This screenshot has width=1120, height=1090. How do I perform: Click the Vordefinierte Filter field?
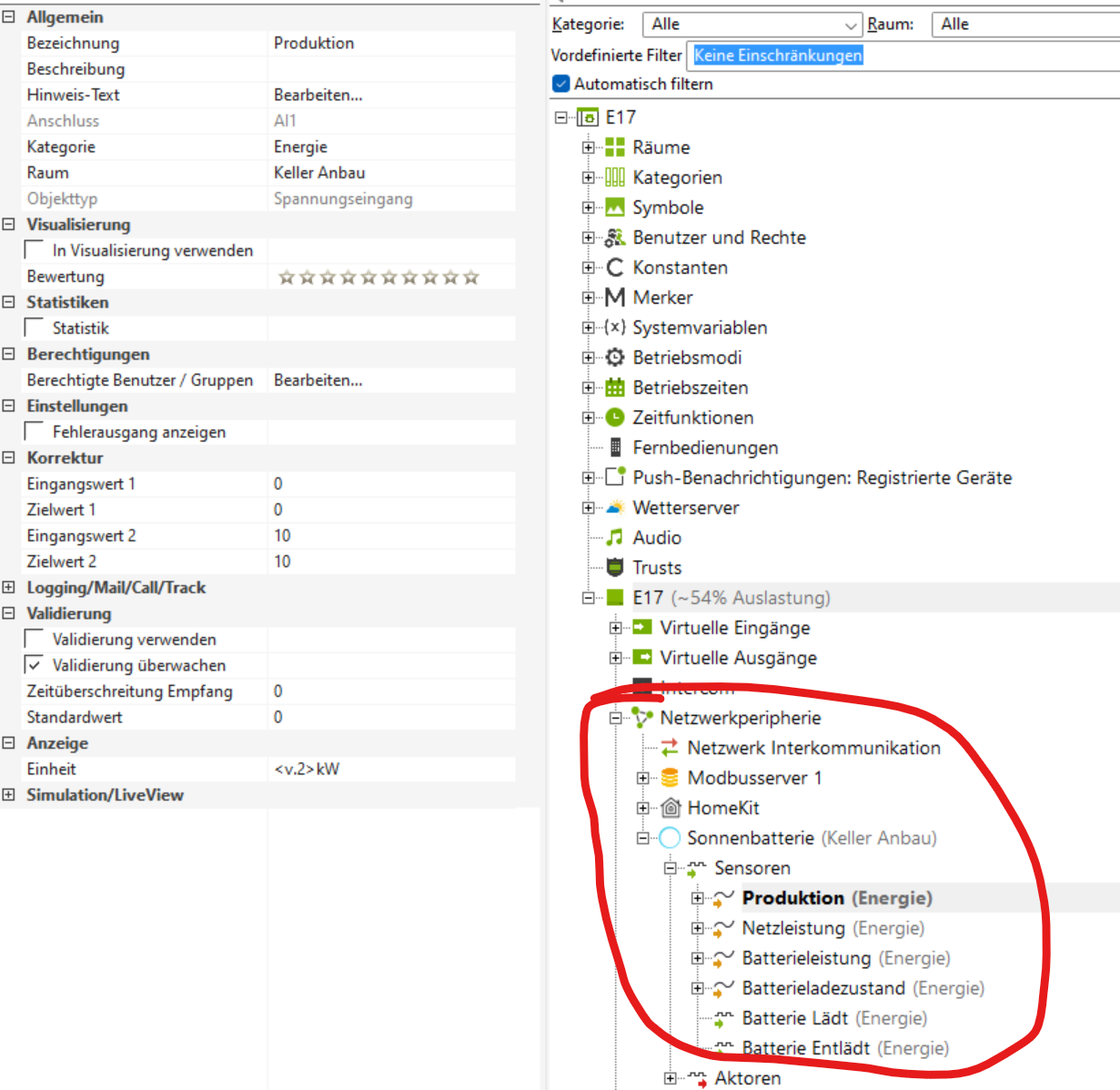click(903, 56)
